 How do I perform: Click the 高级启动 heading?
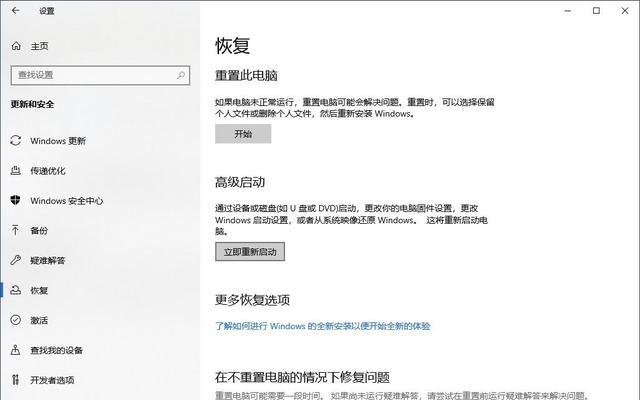240,182
